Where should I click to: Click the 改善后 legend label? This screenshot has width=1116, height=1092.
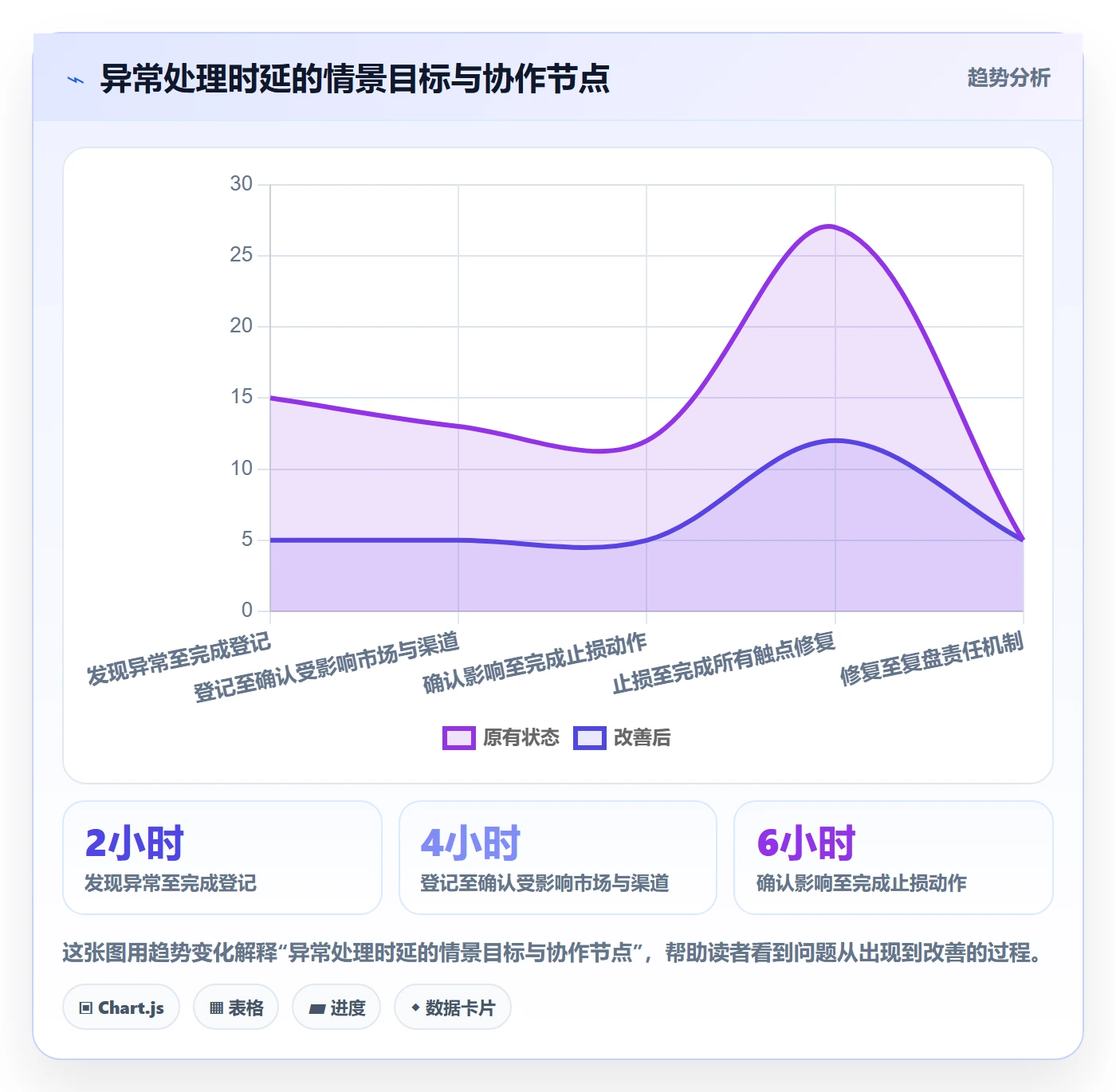tap(642, 737)
